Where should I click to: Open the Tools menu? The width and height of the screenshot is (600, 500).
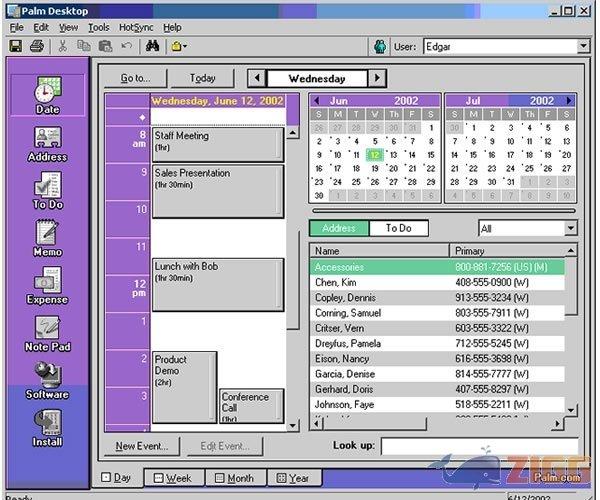[x=99, y=28]
